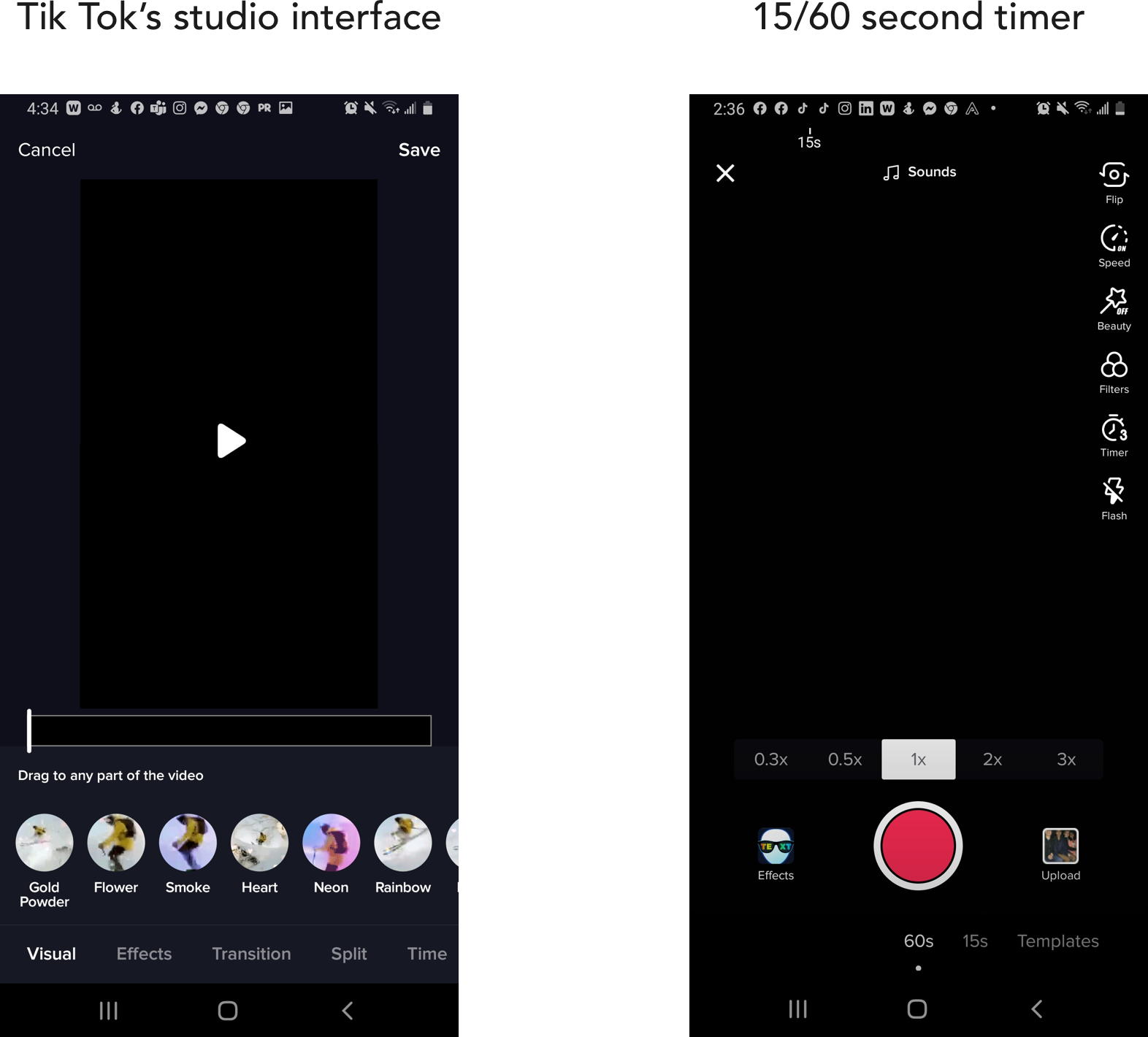
Task: Select 2x recording speed
Action: pyautogui.click(x=992, y=759)
